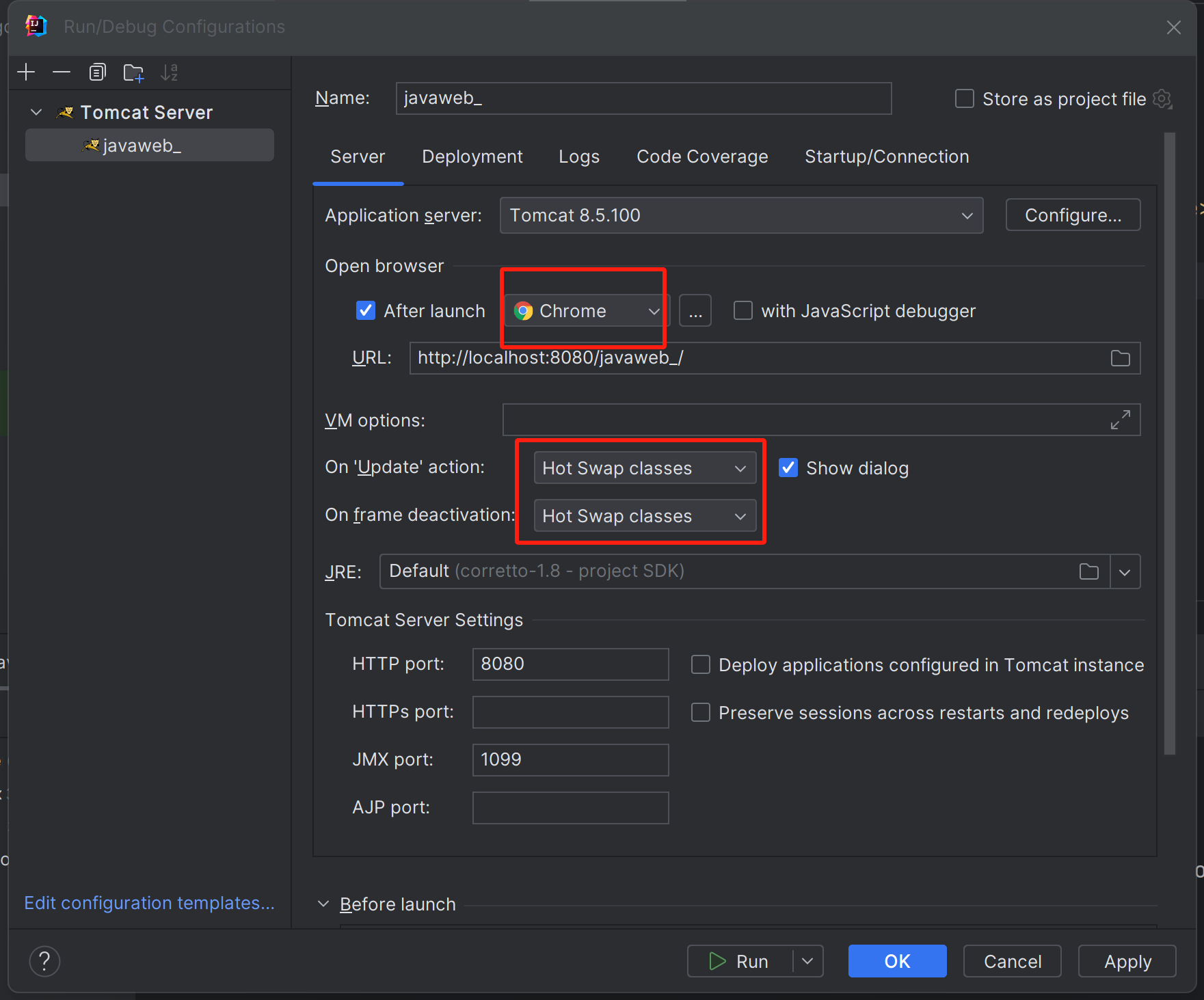This screenshot has width=1204, height=1000.
Task: Open the Application server dropdown
Action: 741,215
